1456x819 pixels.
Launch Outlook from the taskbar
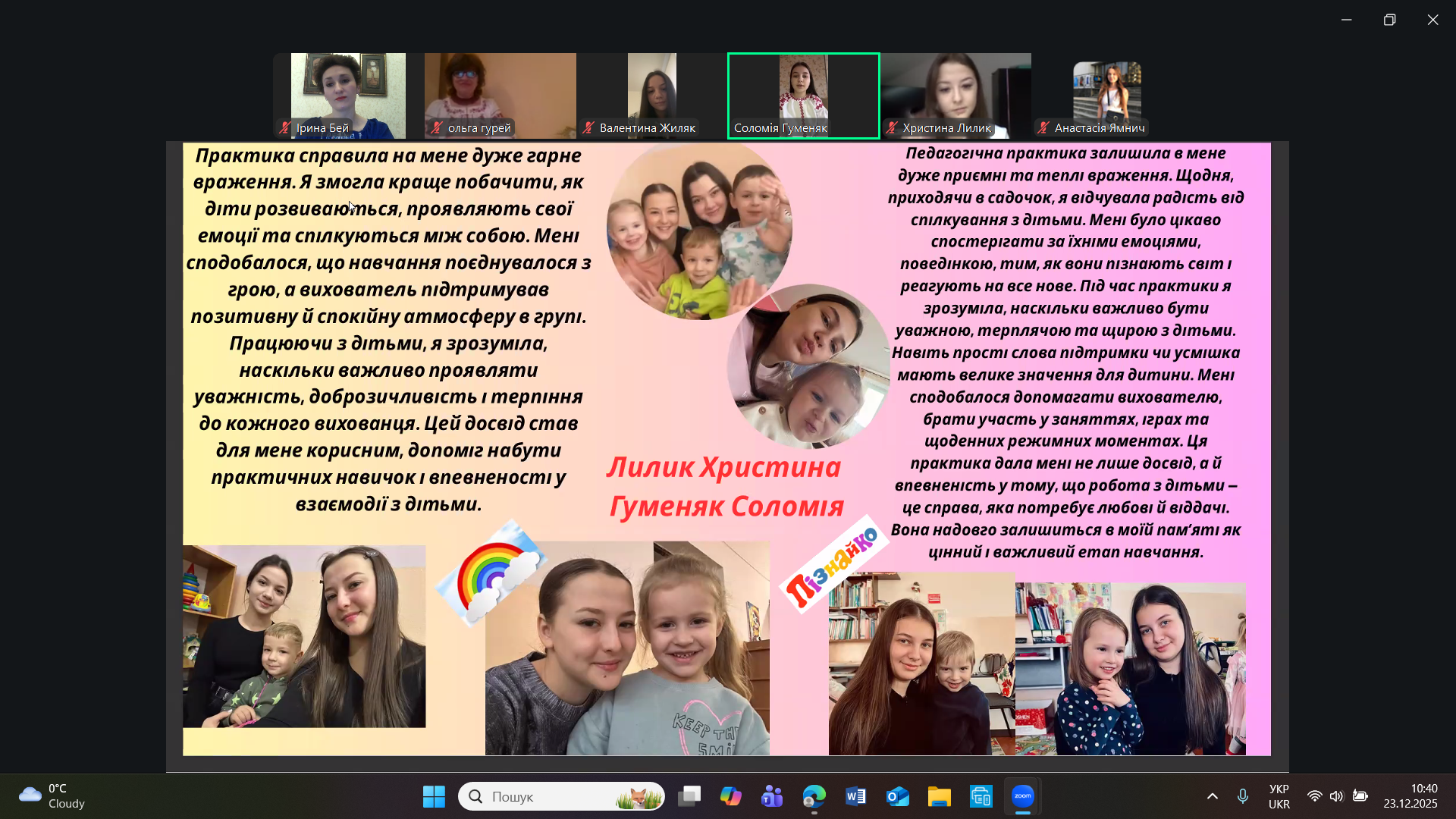click(x=897, y=796)
